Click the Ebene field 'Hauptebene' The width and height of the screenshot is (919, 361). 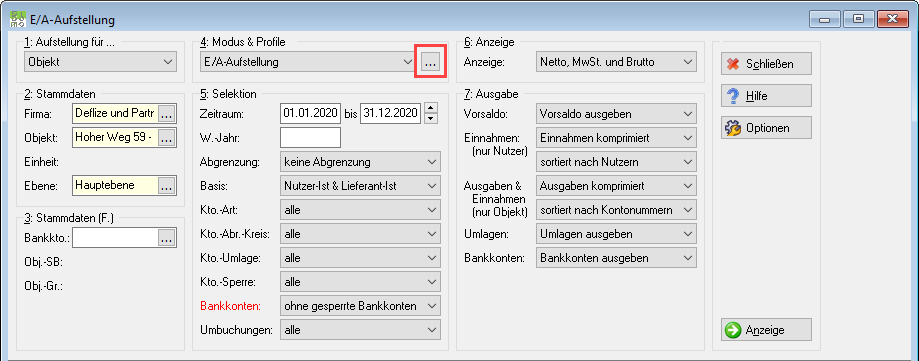pos(115,186)
